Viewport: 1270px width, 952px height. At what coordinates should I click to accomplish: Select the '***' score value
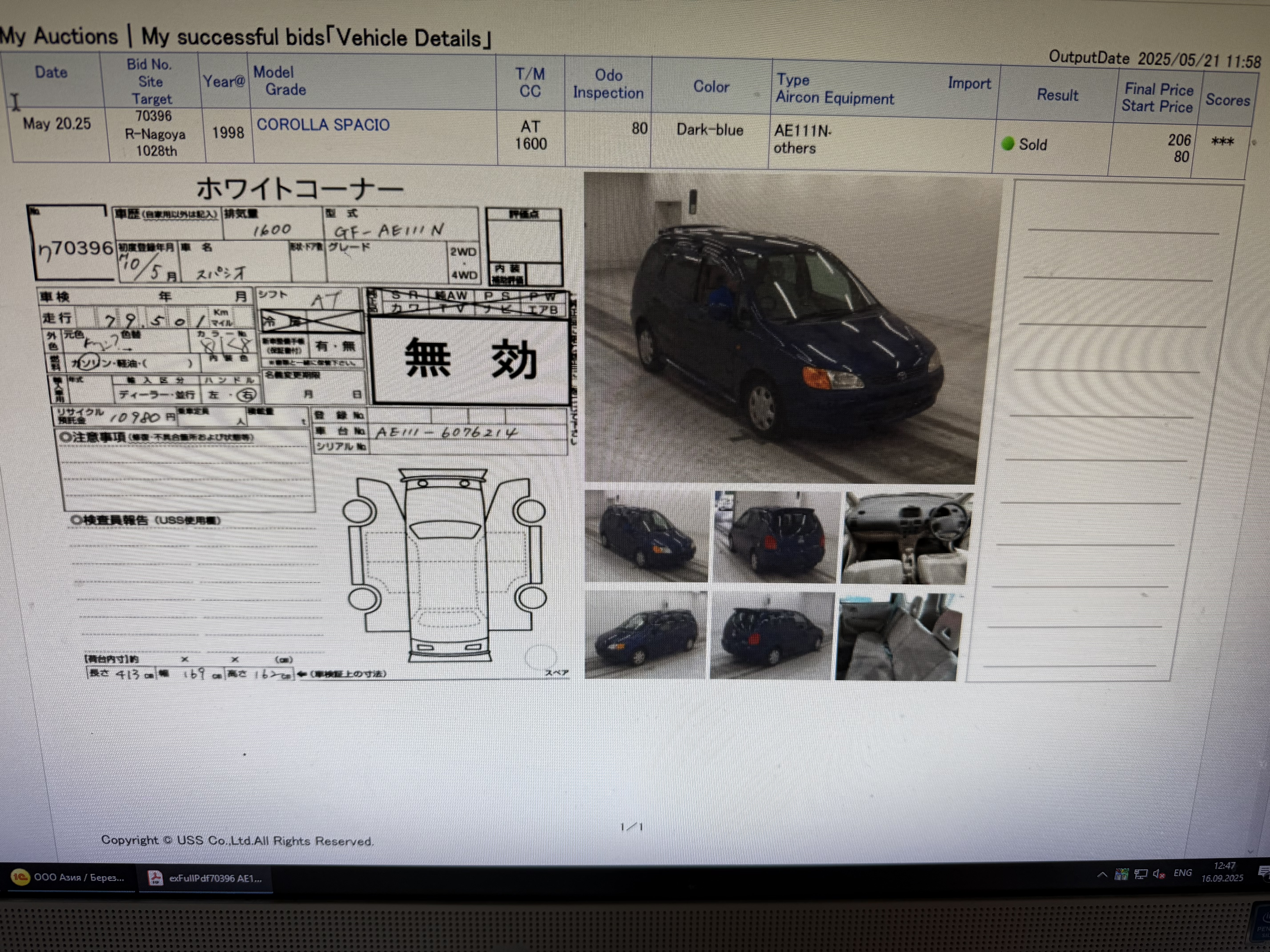(x=1222, y=141)
